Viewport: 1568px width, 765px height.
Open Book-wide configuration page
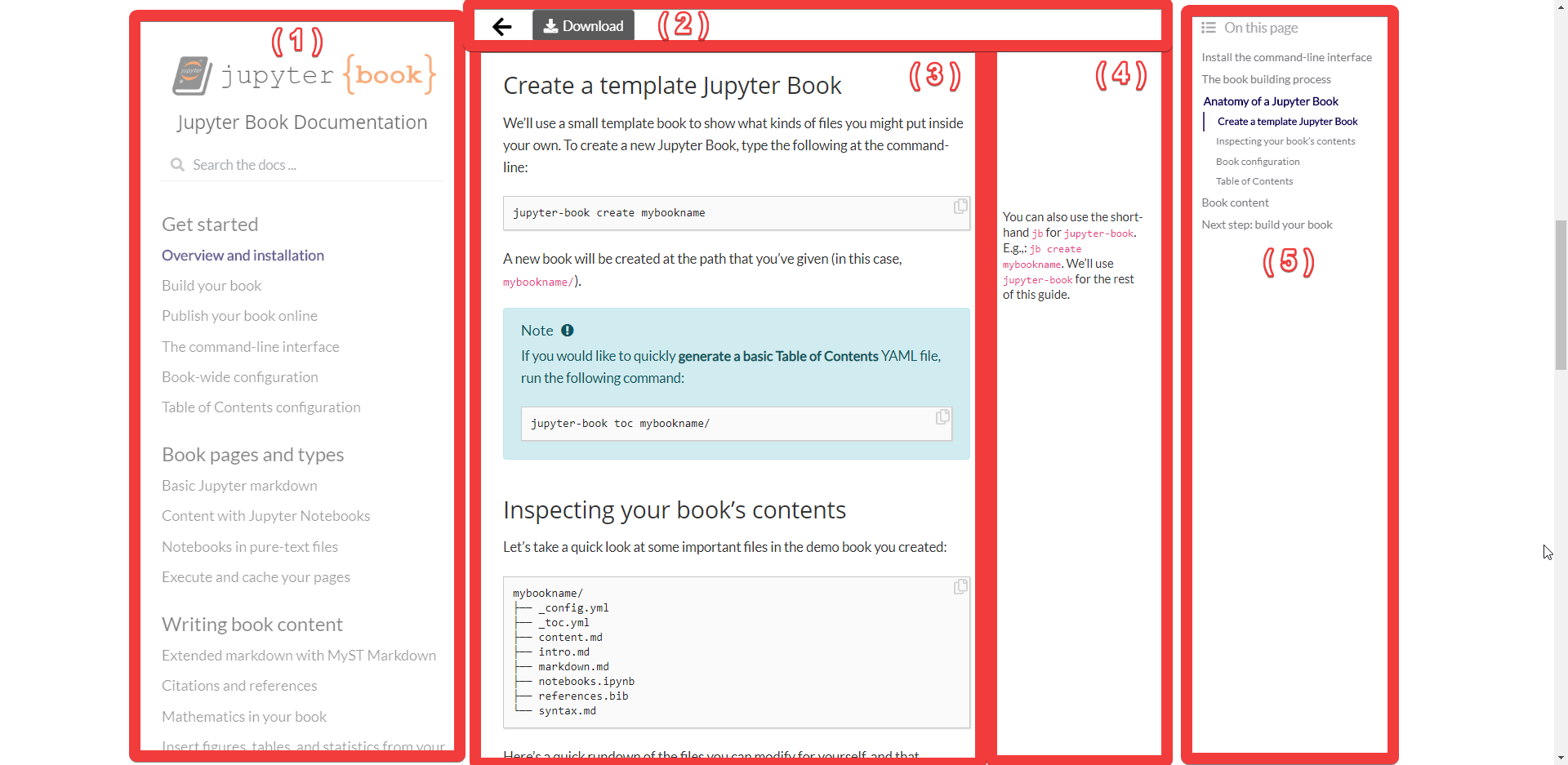[x=240, y=377]
